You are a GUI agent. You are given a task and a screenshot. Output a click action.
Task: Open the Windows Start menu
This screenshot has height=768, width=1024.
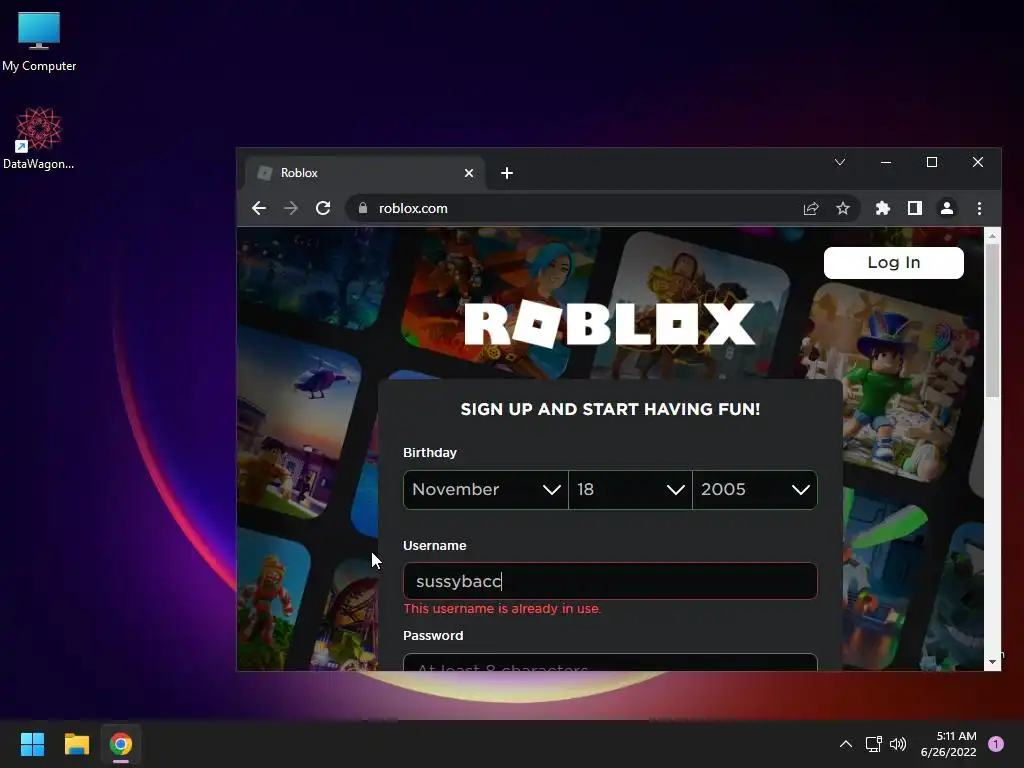(x=32, y=744)
